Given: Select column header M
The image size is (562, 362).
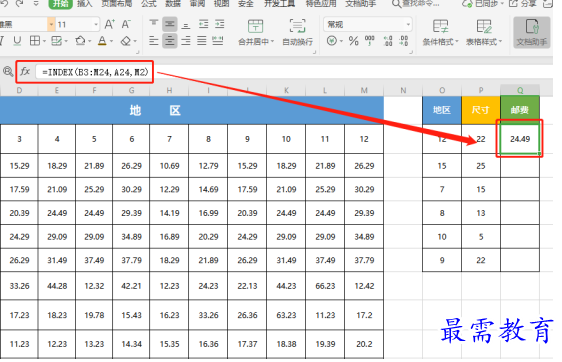Looking at the screenshot, I should (x=364, y=90).
